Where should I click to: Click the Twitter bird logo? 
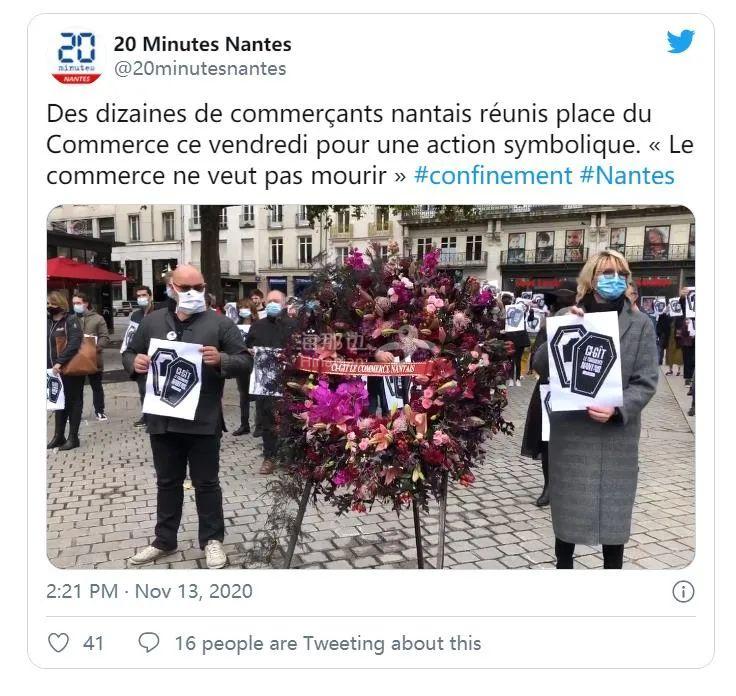coord(680,42)
